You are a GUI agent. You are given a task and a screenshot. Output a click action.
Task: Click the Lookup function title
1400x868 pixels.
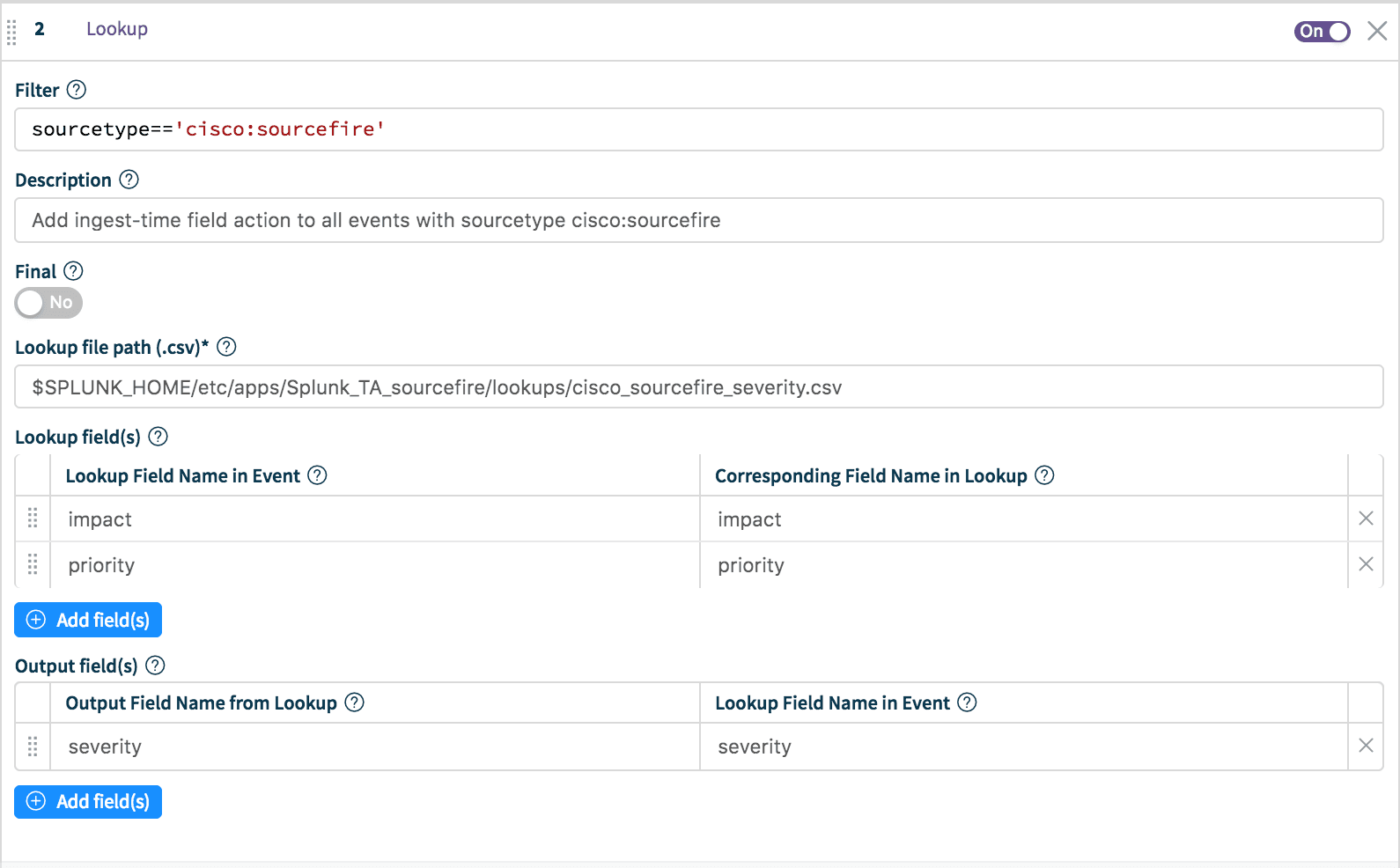(117, 29)
